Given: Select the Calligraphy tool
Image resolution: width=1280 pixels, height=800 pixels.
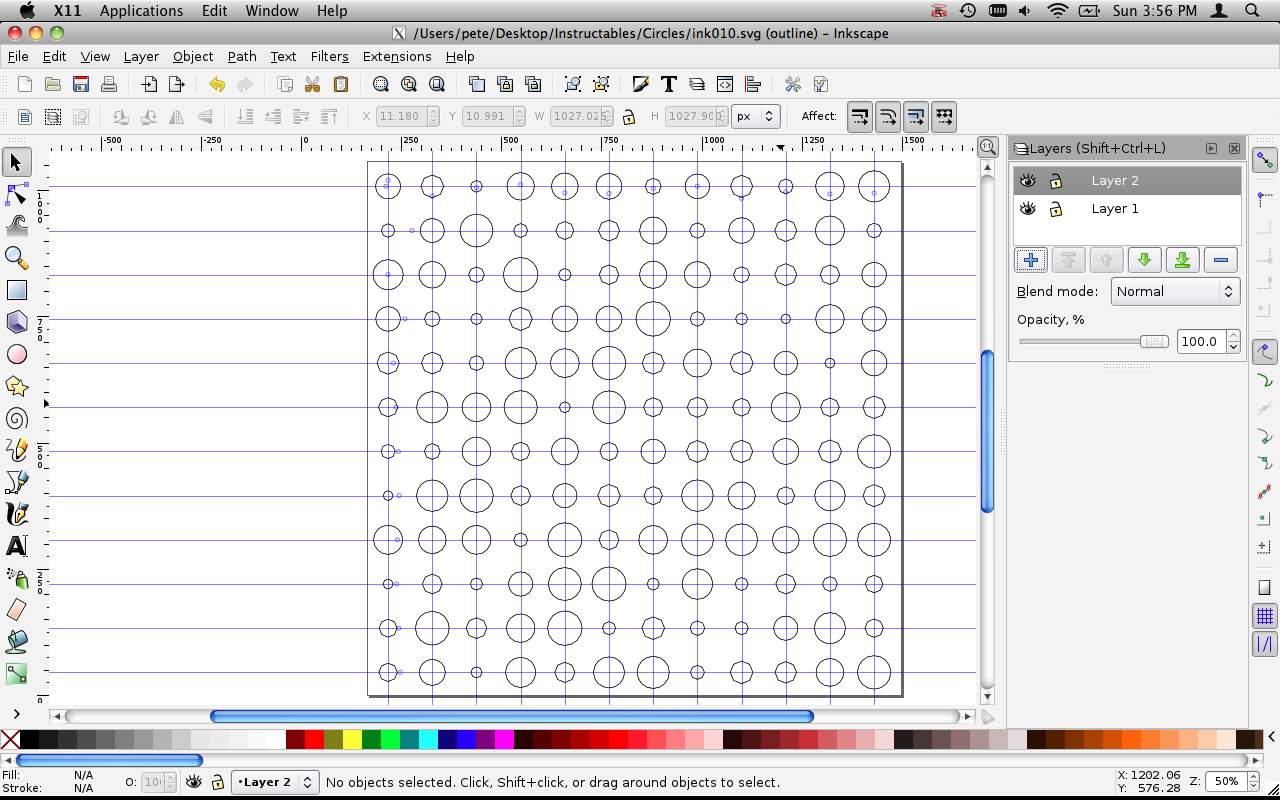Looking at the screenshot, I should (x=16, y=514).
